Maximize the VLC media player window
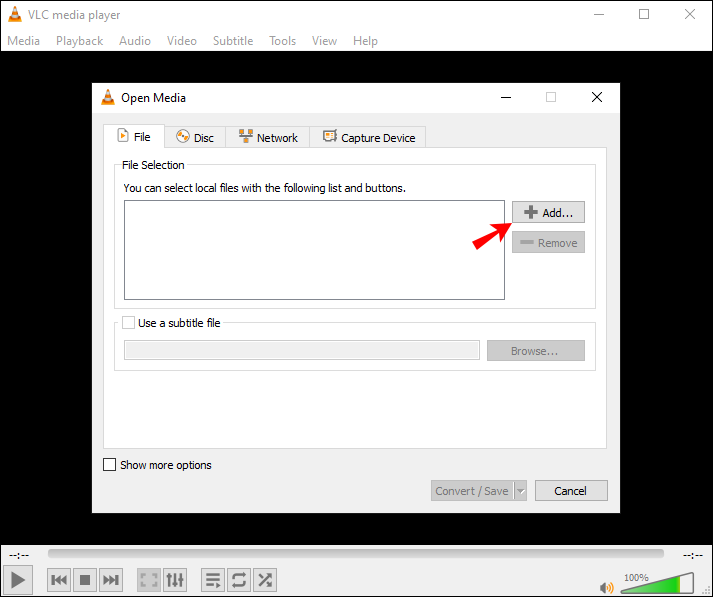Image resolution: width=713 pixels, height=597 pixels. point(644,14)
